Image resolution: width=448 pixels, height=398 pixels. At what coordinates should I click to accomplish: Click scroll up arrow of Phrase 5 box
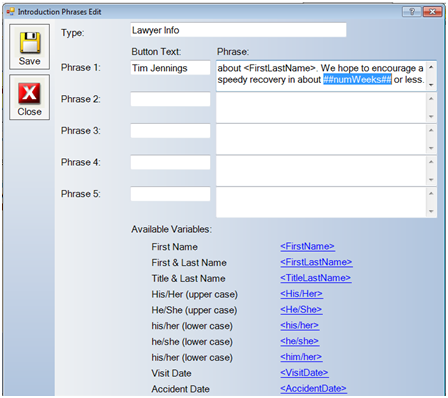(x=431, y=194)
